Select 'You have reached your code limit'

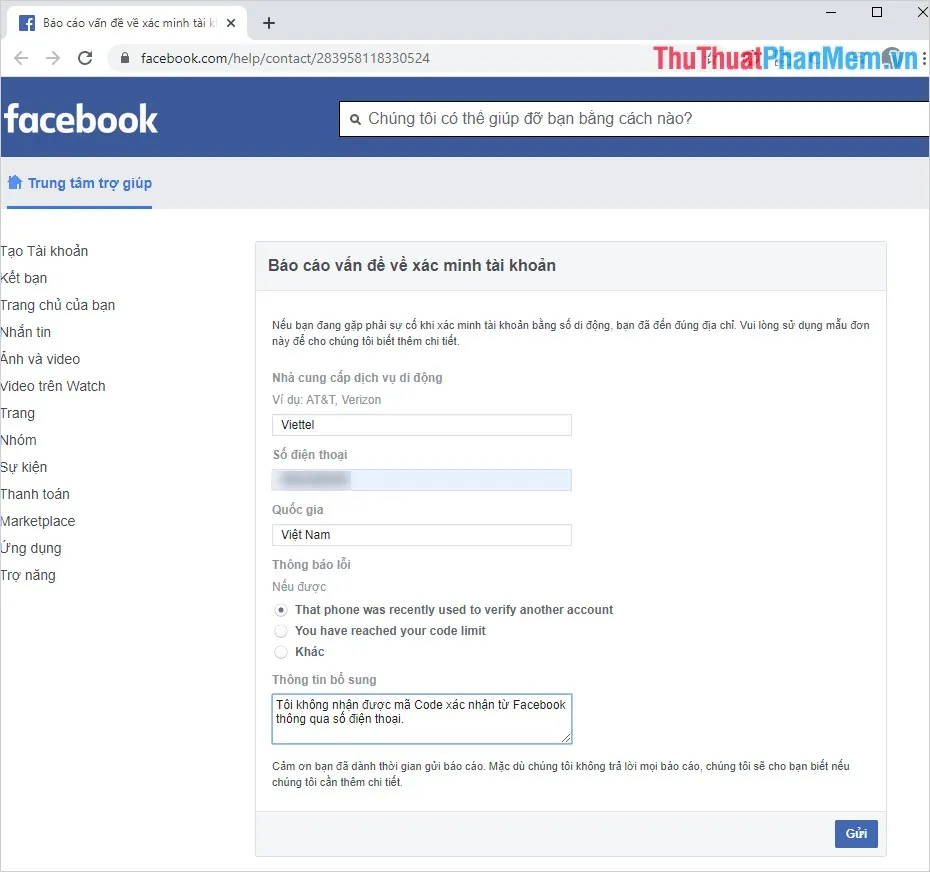(x=281, y=631)
